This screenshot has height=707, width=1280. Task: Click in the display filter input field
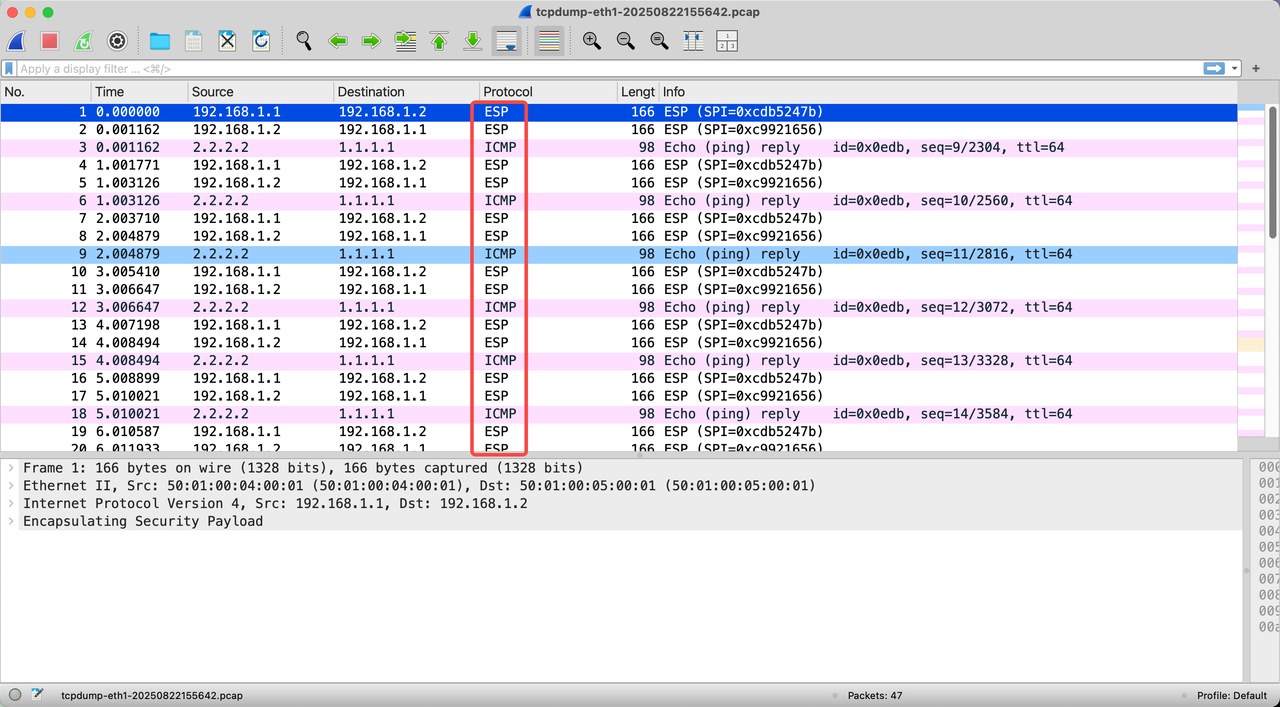(600, 69)
